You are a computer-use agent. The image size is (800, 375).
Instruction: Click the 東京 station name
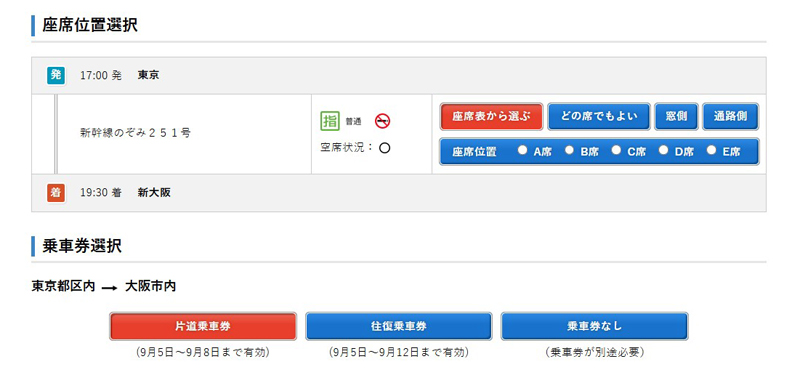148,76
